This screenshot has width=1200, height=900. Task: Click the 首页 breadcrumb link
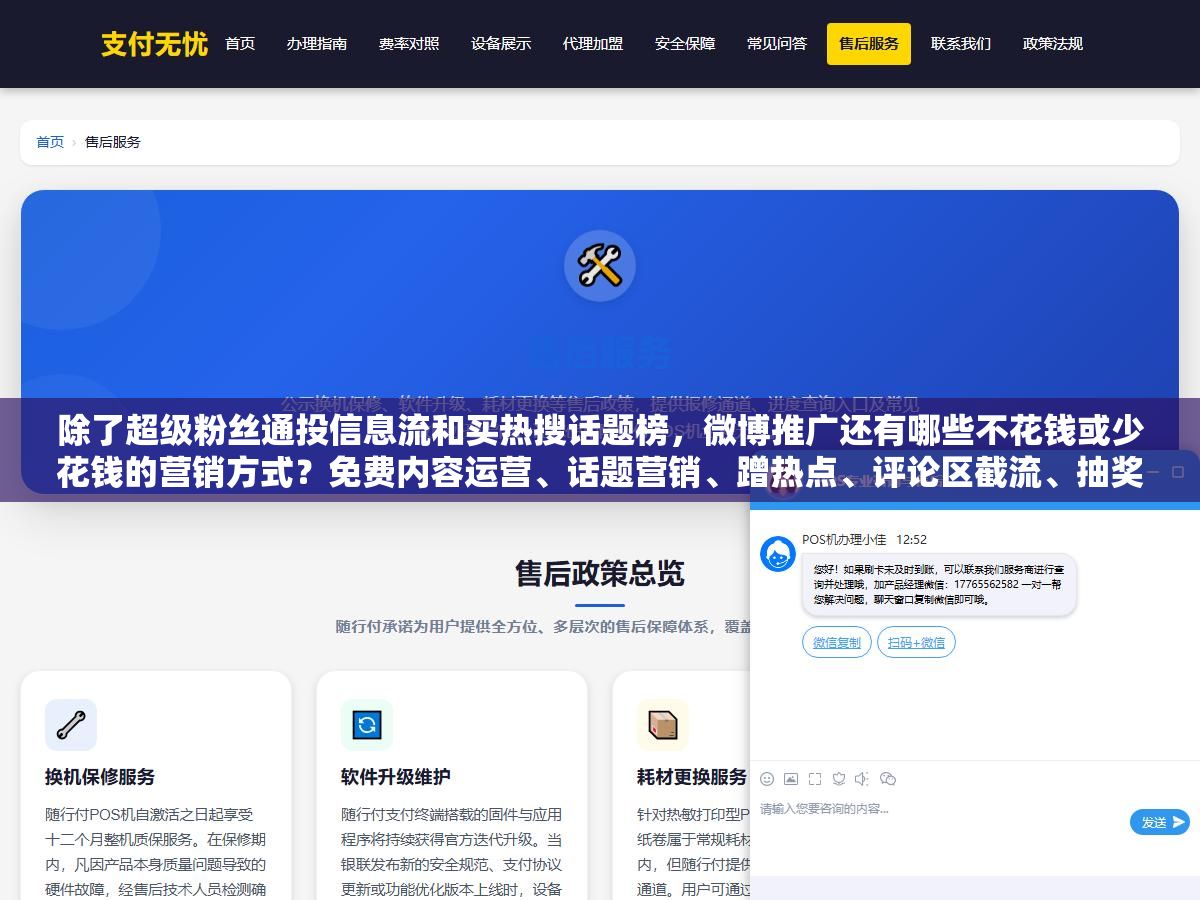(50, 142)
